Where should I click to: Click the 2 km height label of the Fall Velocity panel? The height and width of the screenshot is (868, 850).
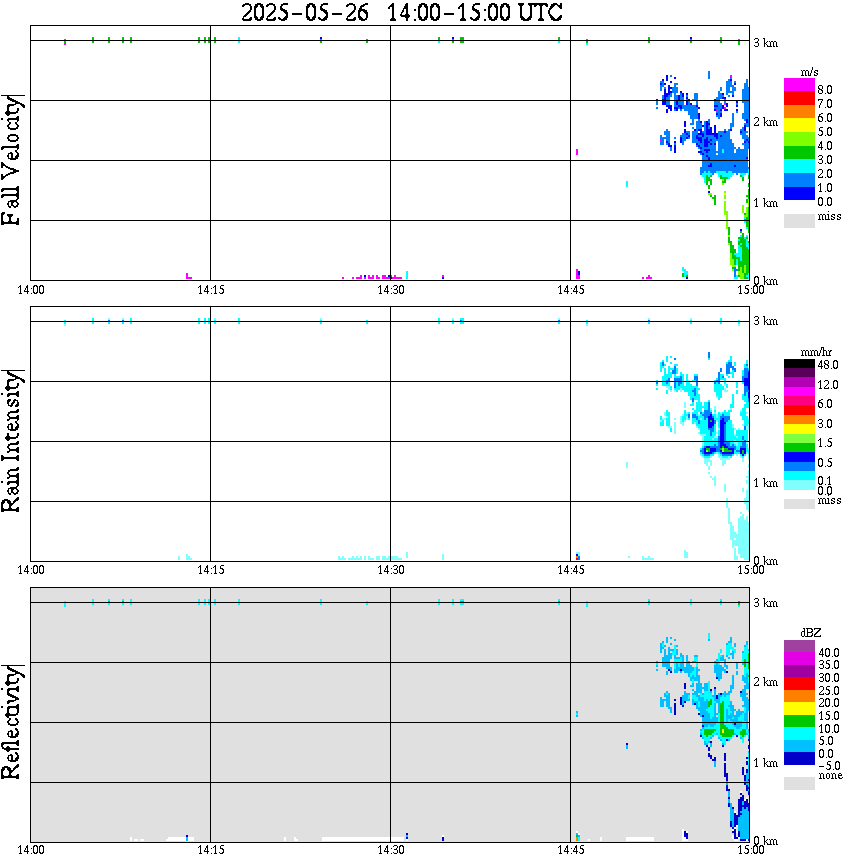(x=766, y=122)
